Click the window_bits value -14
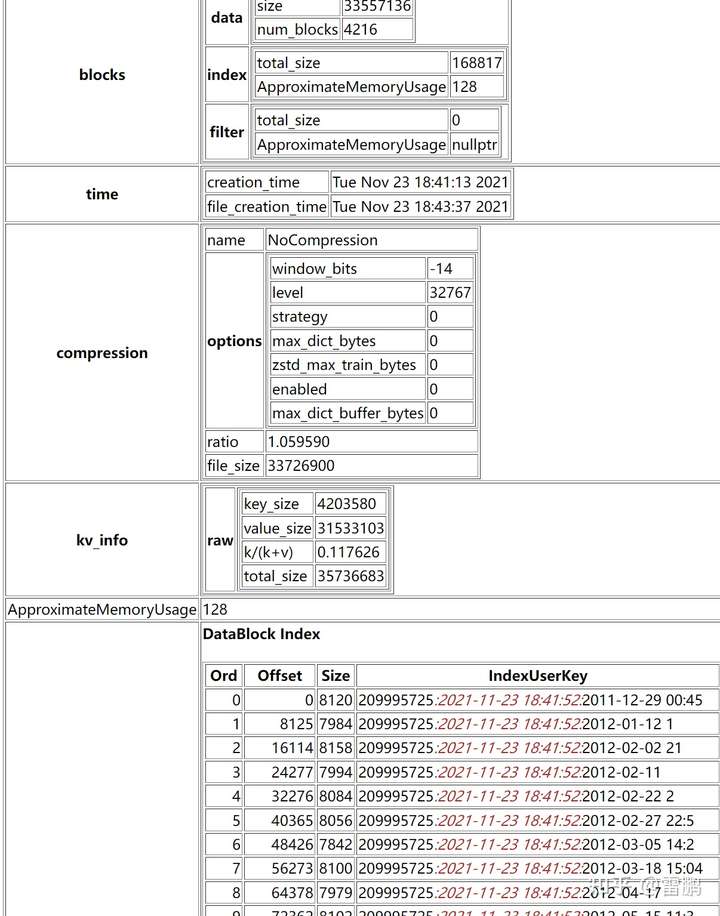The image size is (720, 916). [441, 269]
